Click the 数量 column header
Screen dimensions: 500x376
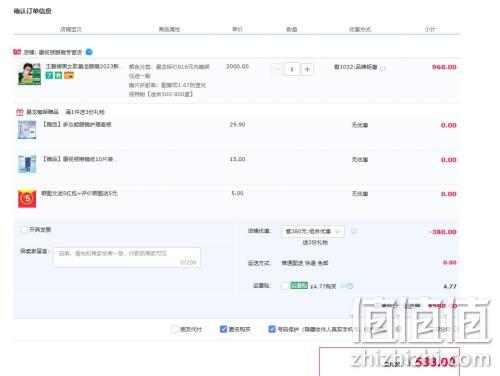(x=292, y=29)
